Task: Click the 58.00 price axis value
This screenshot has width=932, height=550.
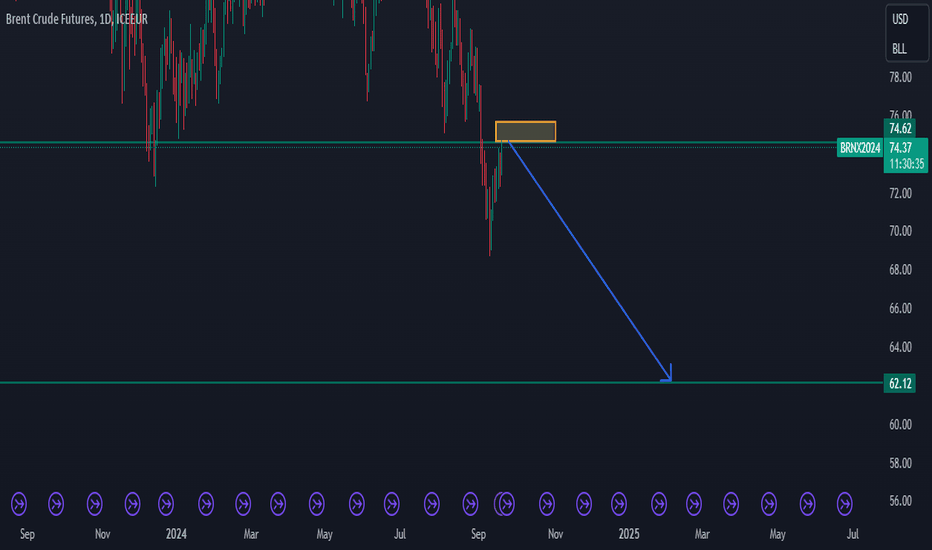Action: (x=900, y=463)
